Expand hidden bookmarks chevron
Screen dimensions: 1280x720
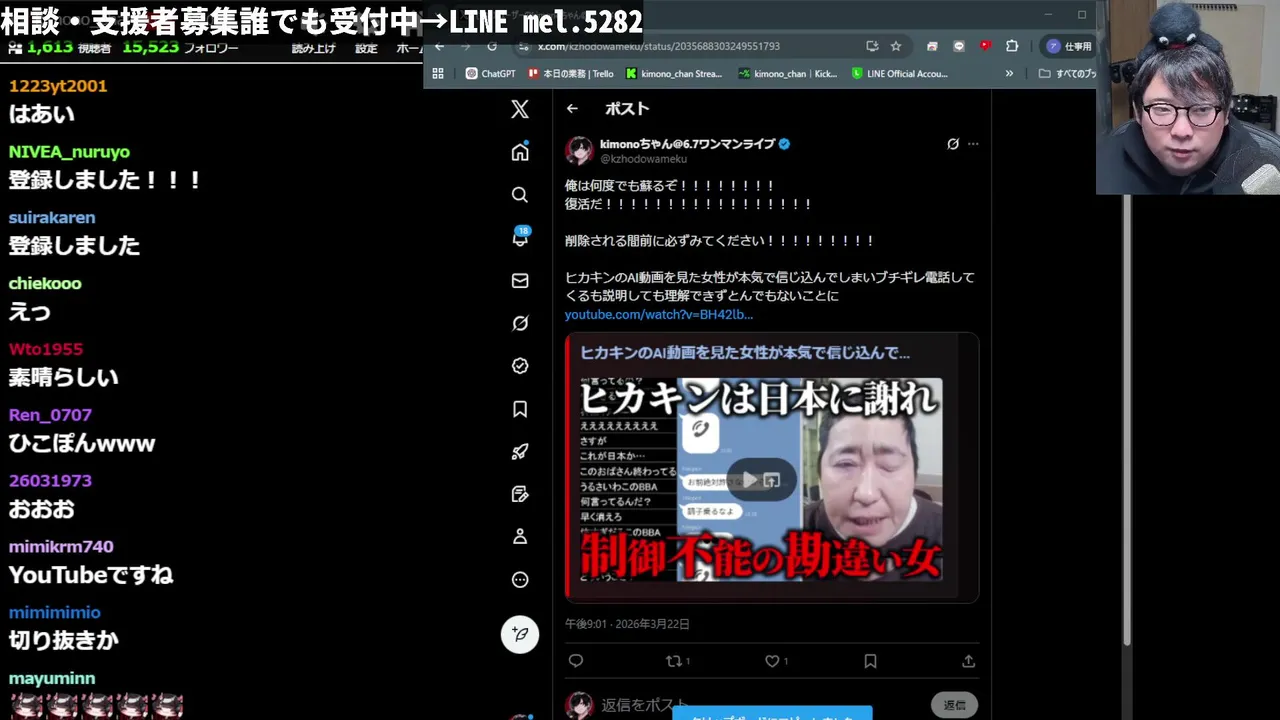pos(1009,73)
